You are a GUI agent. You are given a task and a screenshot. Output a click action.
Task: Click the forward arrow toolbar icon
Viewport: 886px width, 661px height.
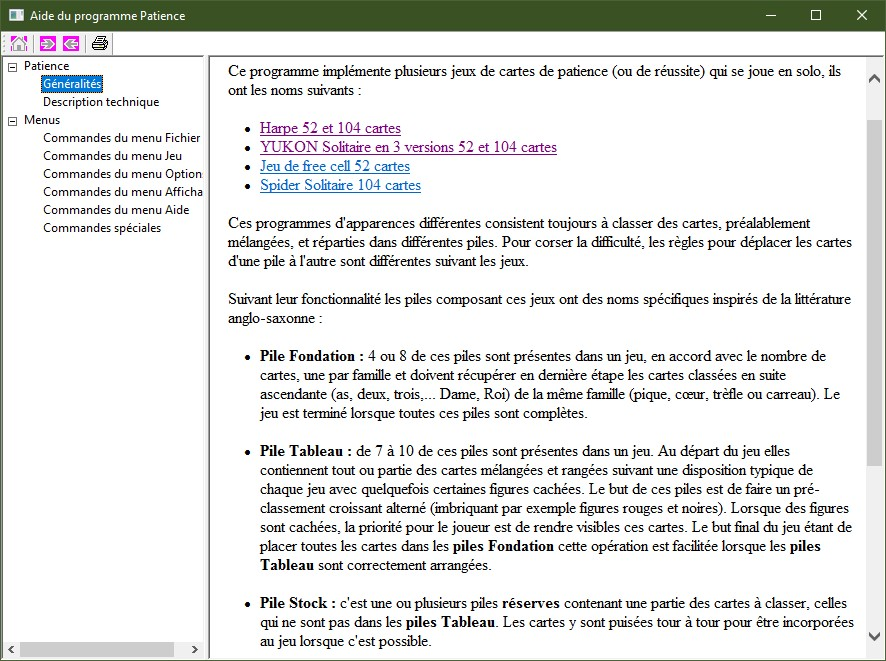click(x=46, y=43)
